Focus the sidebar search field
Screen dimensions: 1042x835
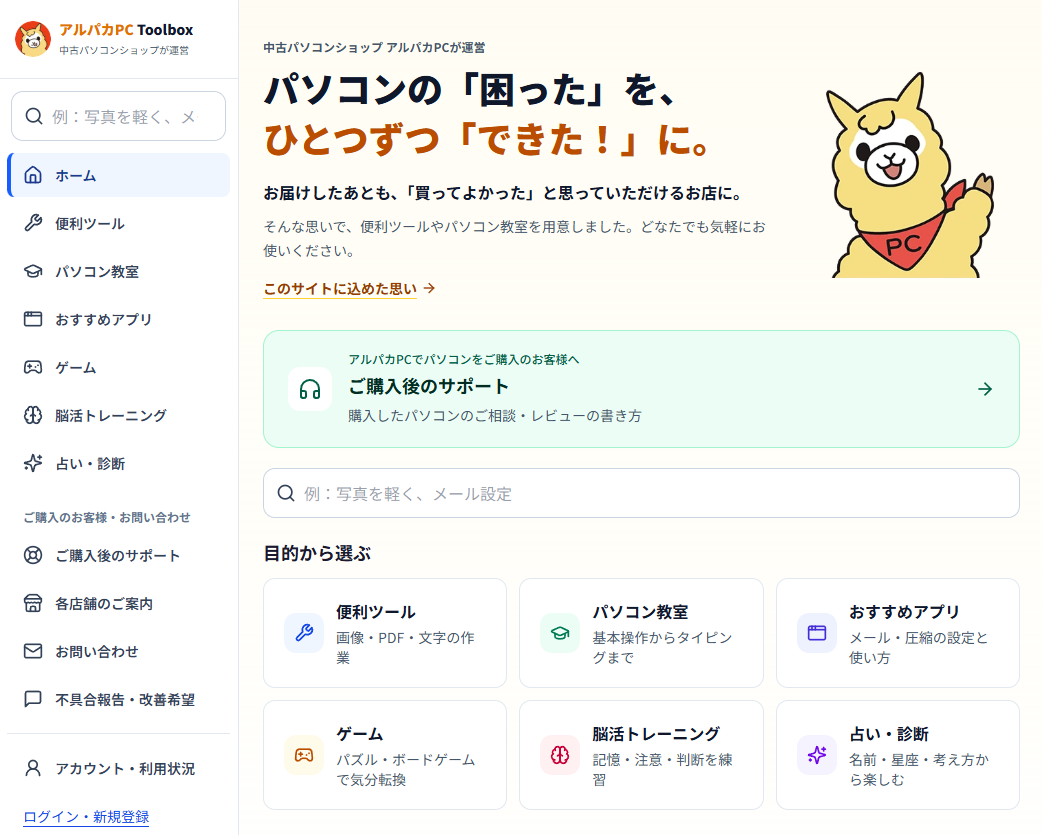pyautogui.click(x=118, y=116)
